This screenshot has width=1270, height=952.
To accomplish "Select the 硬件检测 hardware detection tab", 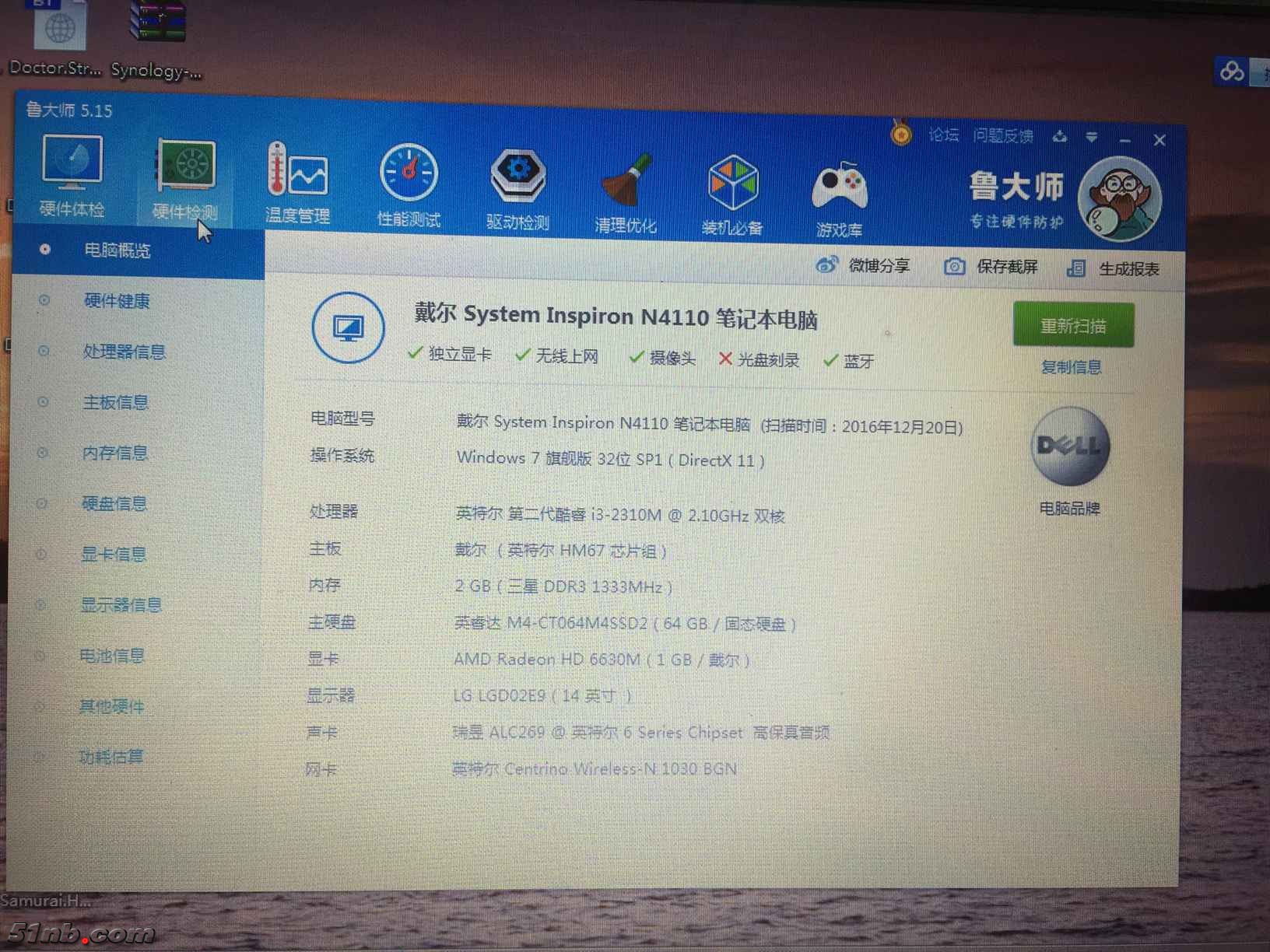I will [184, 180].
